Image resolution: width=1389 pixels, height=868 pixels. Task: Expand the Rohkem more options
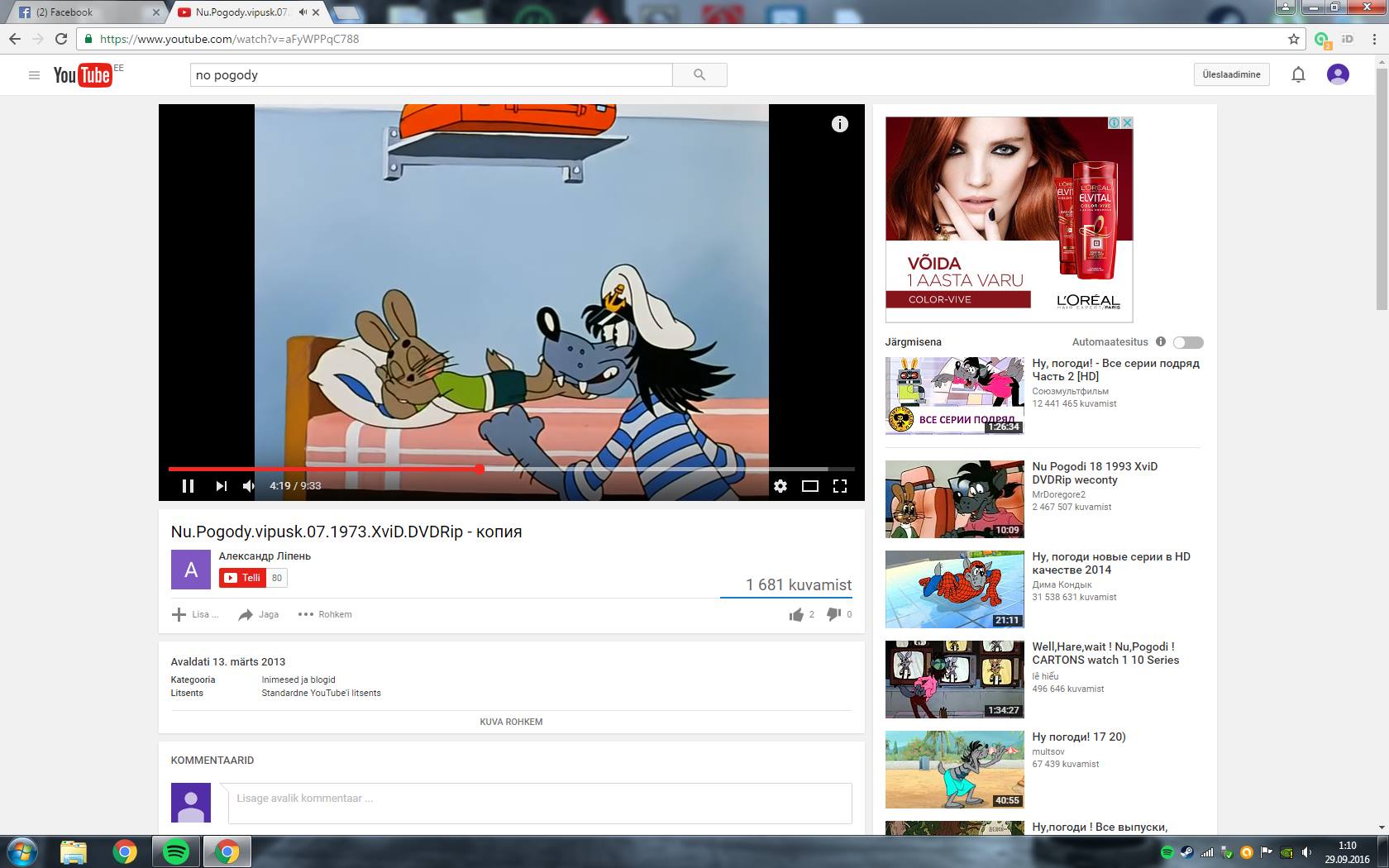(x=325, y=614)
